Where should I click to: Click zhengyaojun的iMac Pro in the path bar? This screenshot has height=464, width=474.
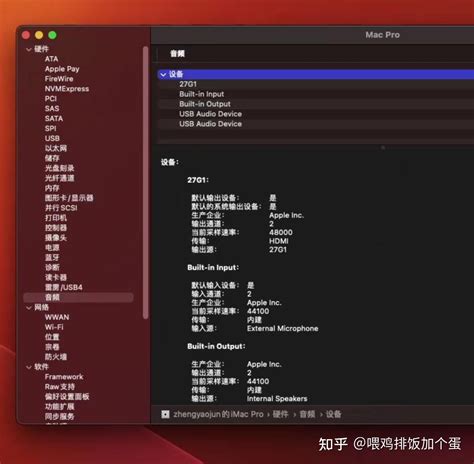point(218,414)
